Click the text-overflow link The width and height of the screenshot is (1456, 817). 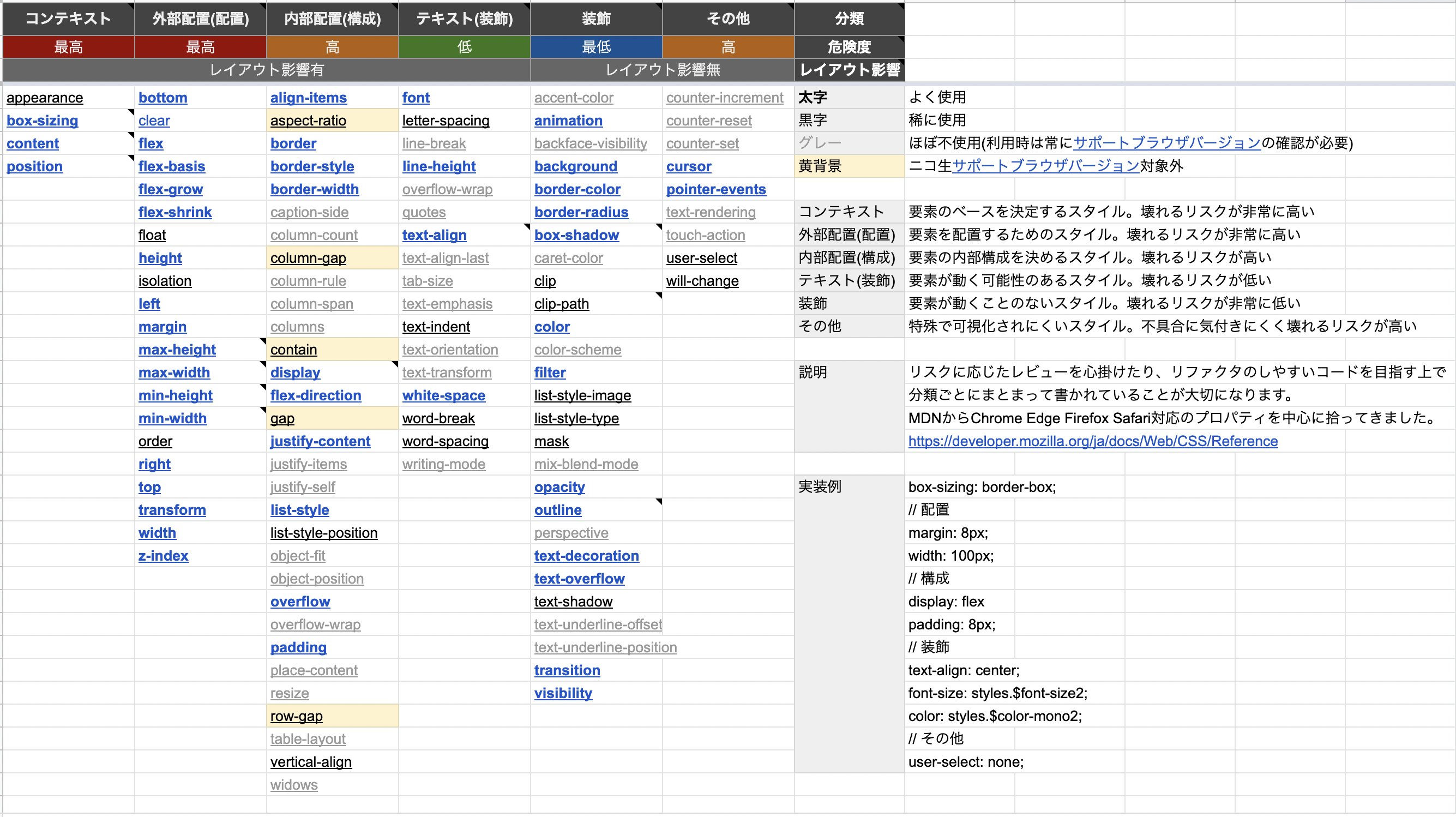579,579
